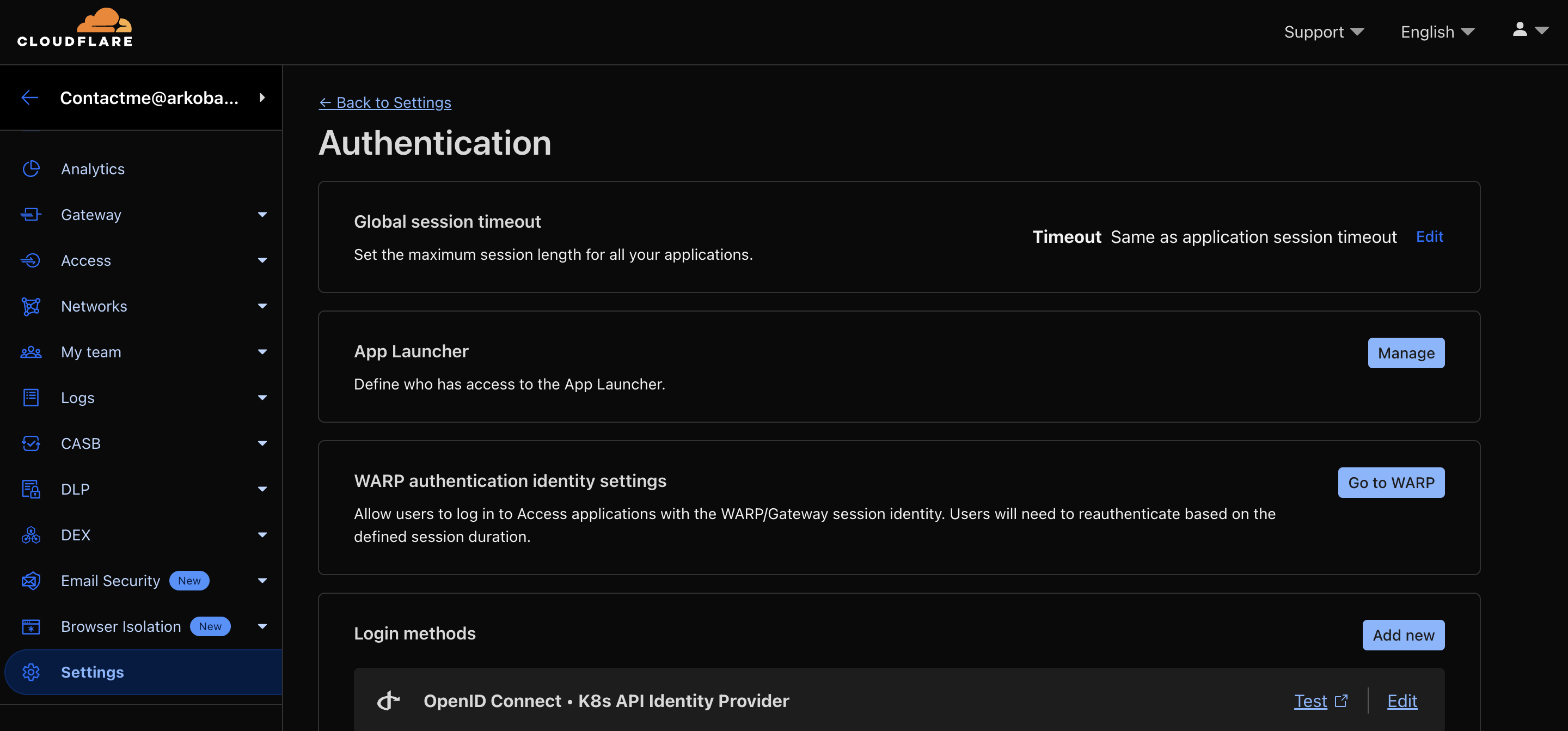Open the Support dropdown

click(1324, 31)
